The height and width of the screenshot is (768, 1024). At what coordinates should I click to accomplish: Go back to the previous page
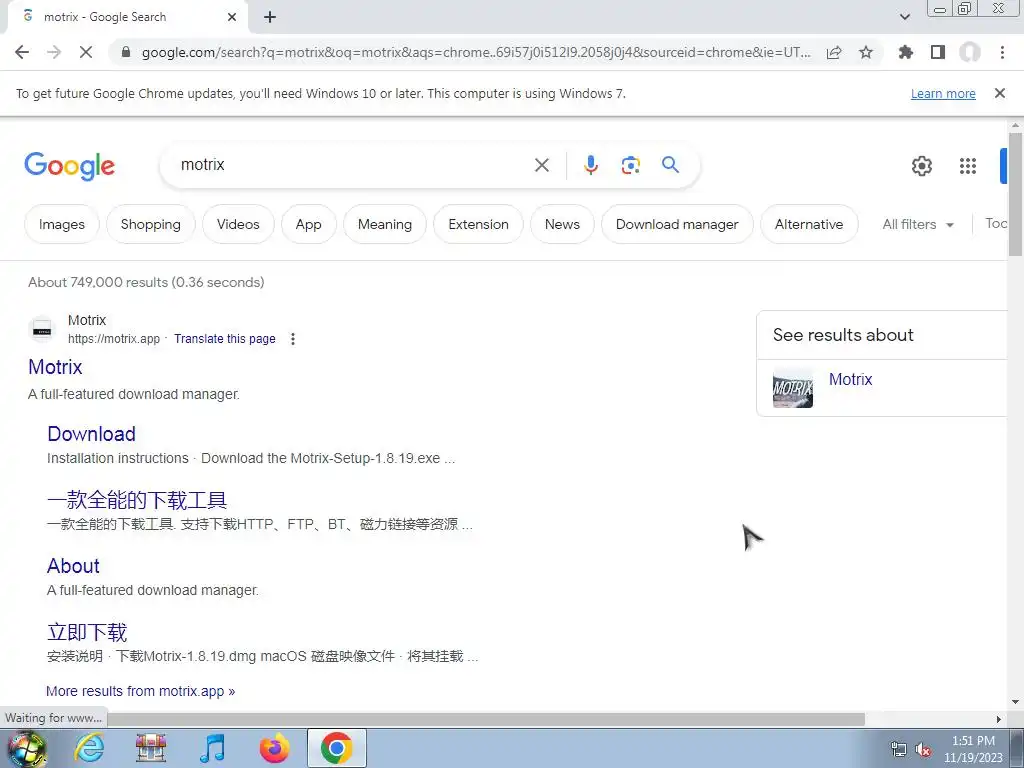[22, 52]
